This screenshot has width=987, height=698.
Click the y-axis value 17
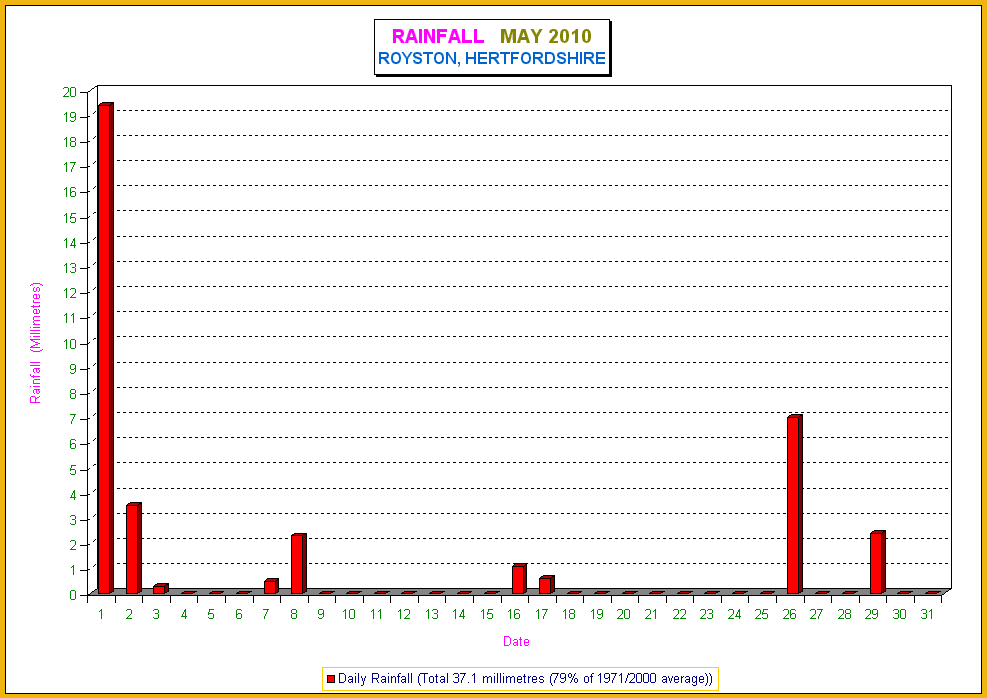69,167
